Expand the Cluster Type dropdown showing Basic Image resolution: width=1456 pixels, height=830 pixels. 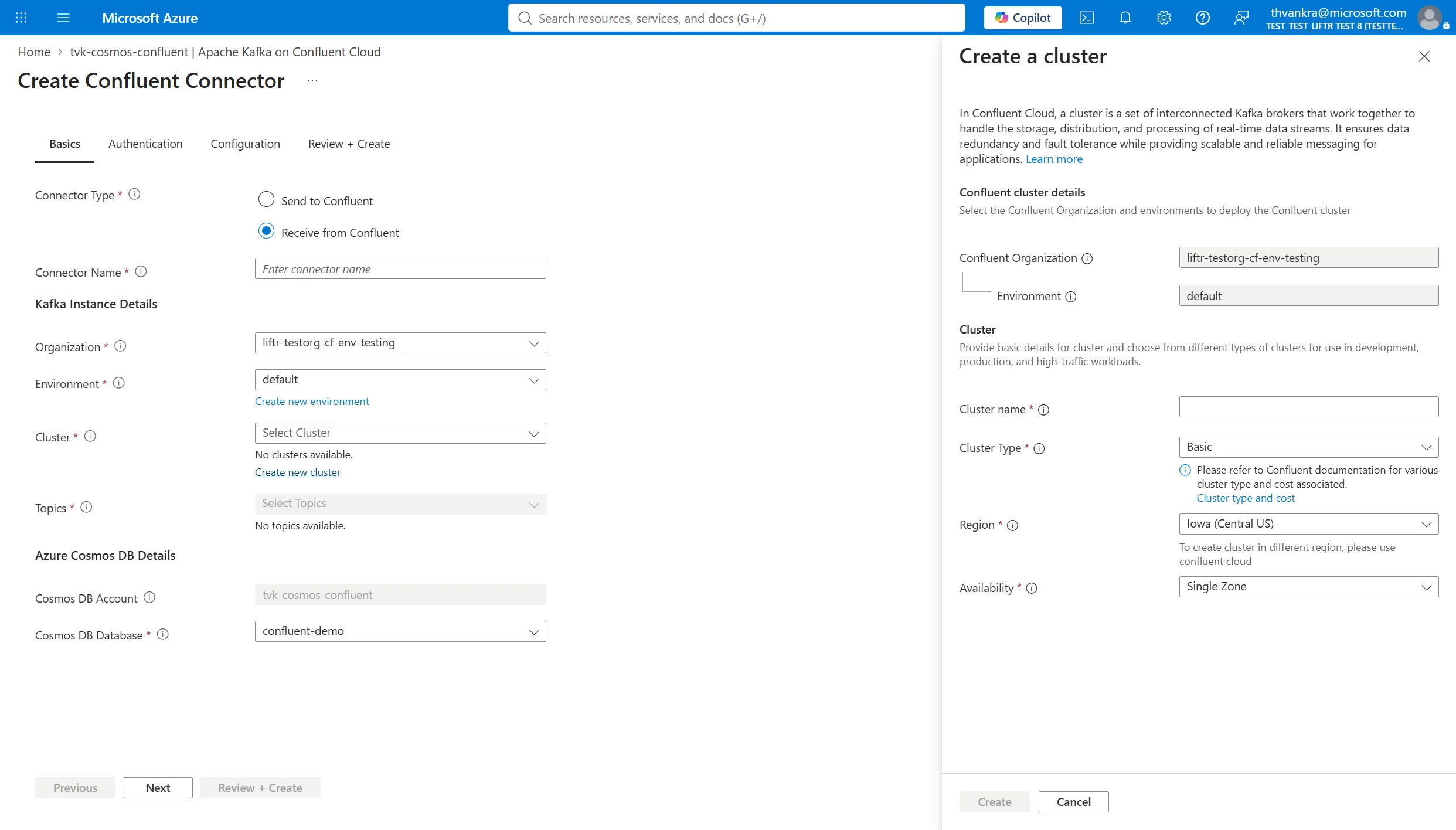pyautogui.click(x=1309, y=447)
